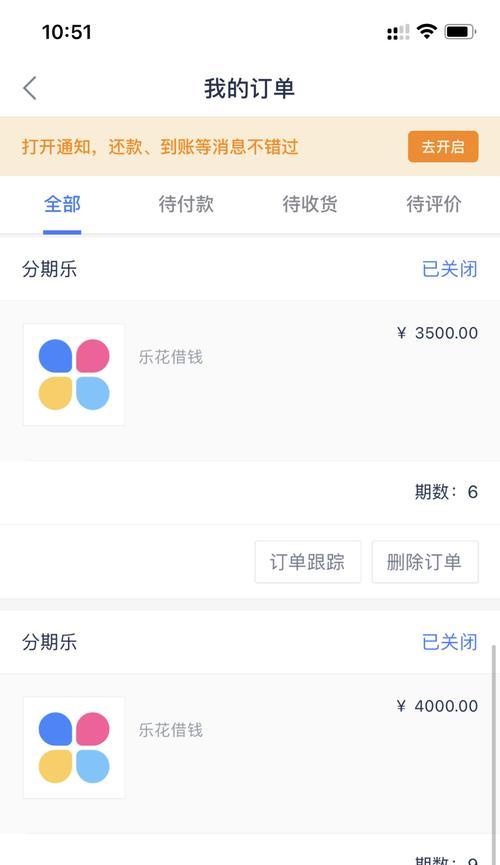
Task: Tap the cellular signal icon
Action: 398,32
